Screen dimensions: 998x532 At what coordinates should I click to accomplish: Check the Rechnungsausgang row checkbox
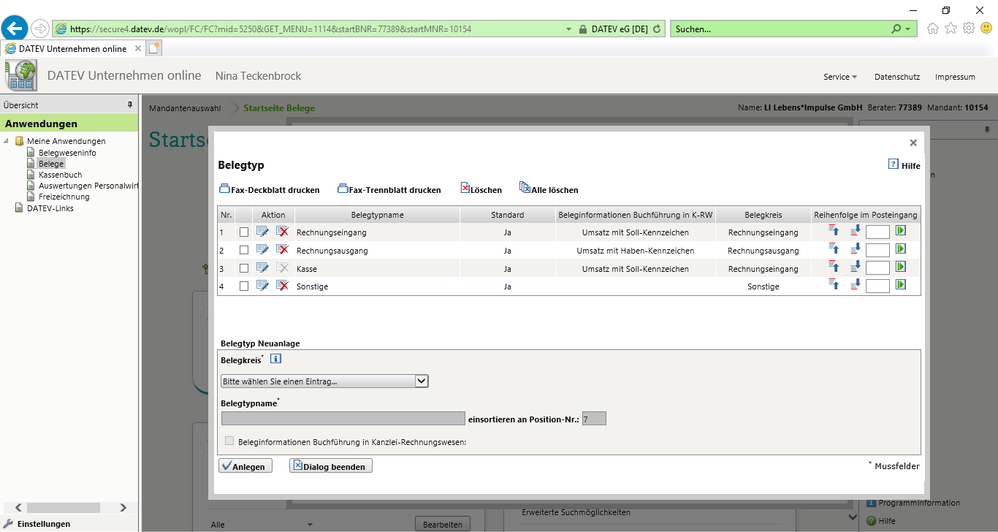pos(244,250)
